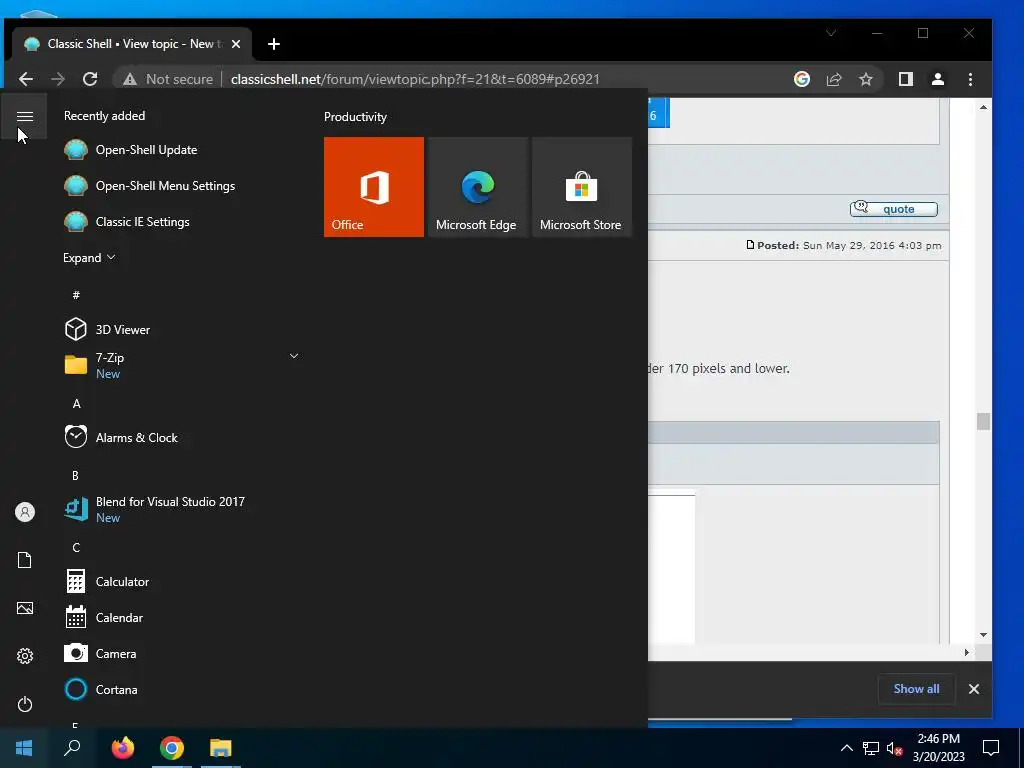Viewport: 1024px width, 768px height.
Task: Open the Action Center notifications icon
Action: click(991, 748)
